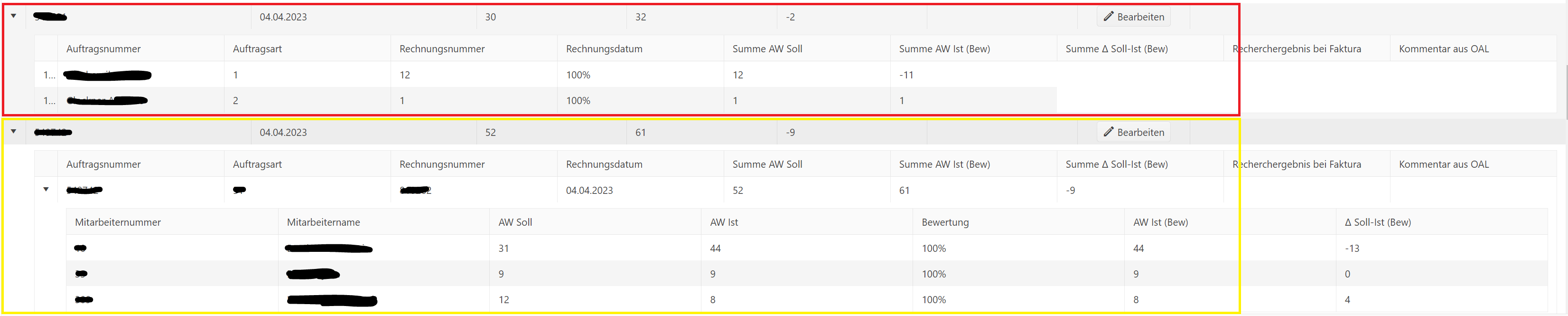Click the -11 cell in the upper sub-table
This screenshot has width=1568, height=316.
(x=906, y=75)
